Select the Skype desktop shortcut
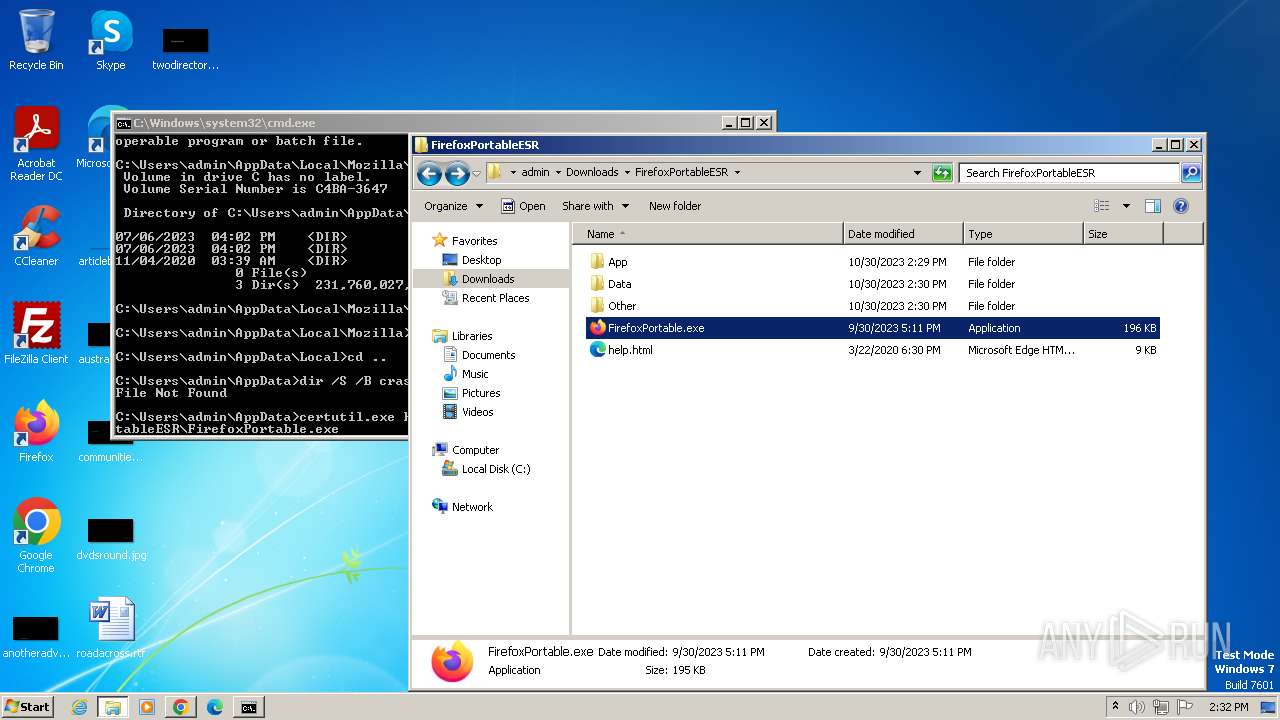Image resolution: width=1280 pixels, height=720 pixels. click(111, 40)
